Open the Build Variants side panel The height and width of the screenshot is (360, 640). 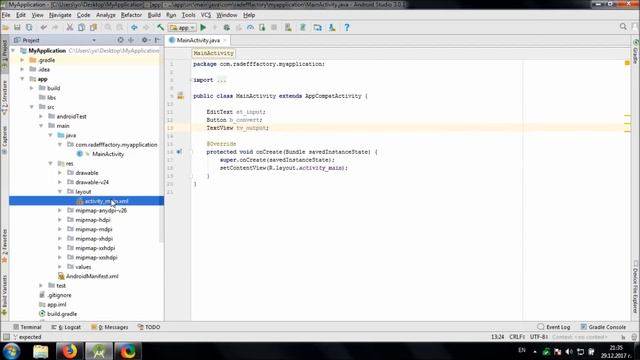(4, 295)
